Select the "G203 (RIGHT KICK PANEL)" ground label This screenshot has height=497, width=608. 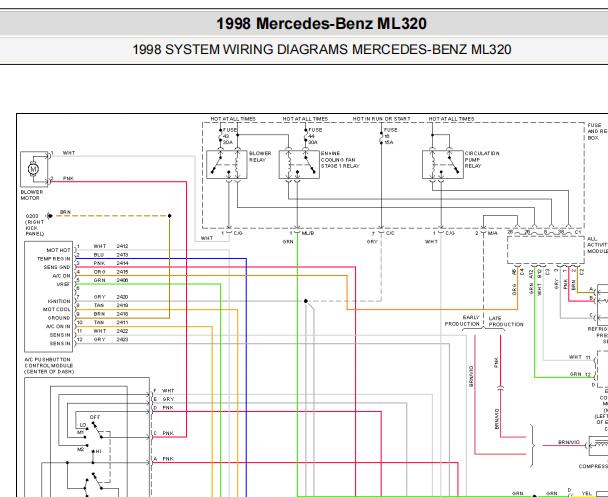35,225
